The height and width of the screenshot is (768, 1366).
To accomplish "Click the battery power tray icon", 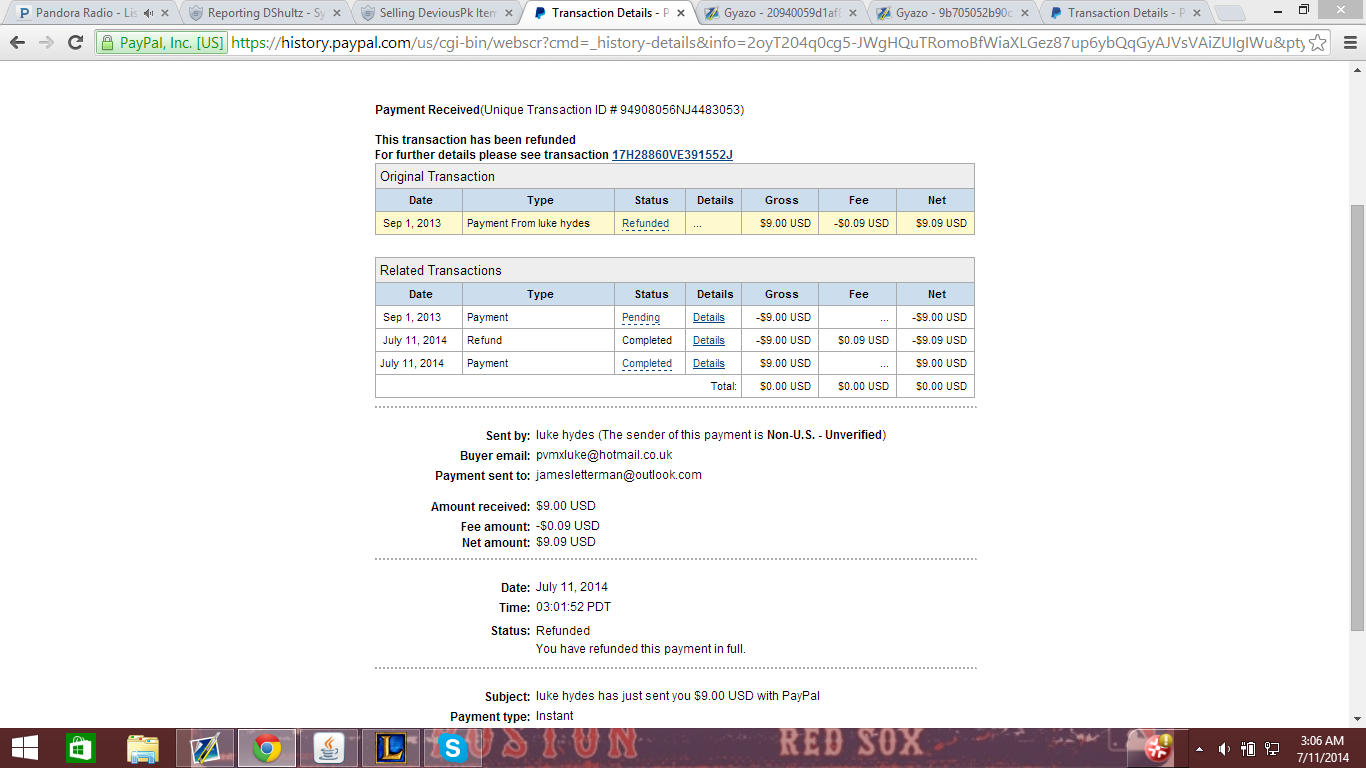I will click(1248, 748).
